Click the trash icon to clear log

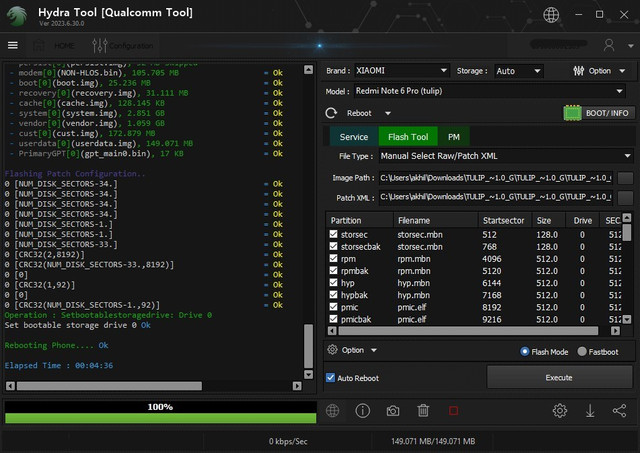[423, 411]
